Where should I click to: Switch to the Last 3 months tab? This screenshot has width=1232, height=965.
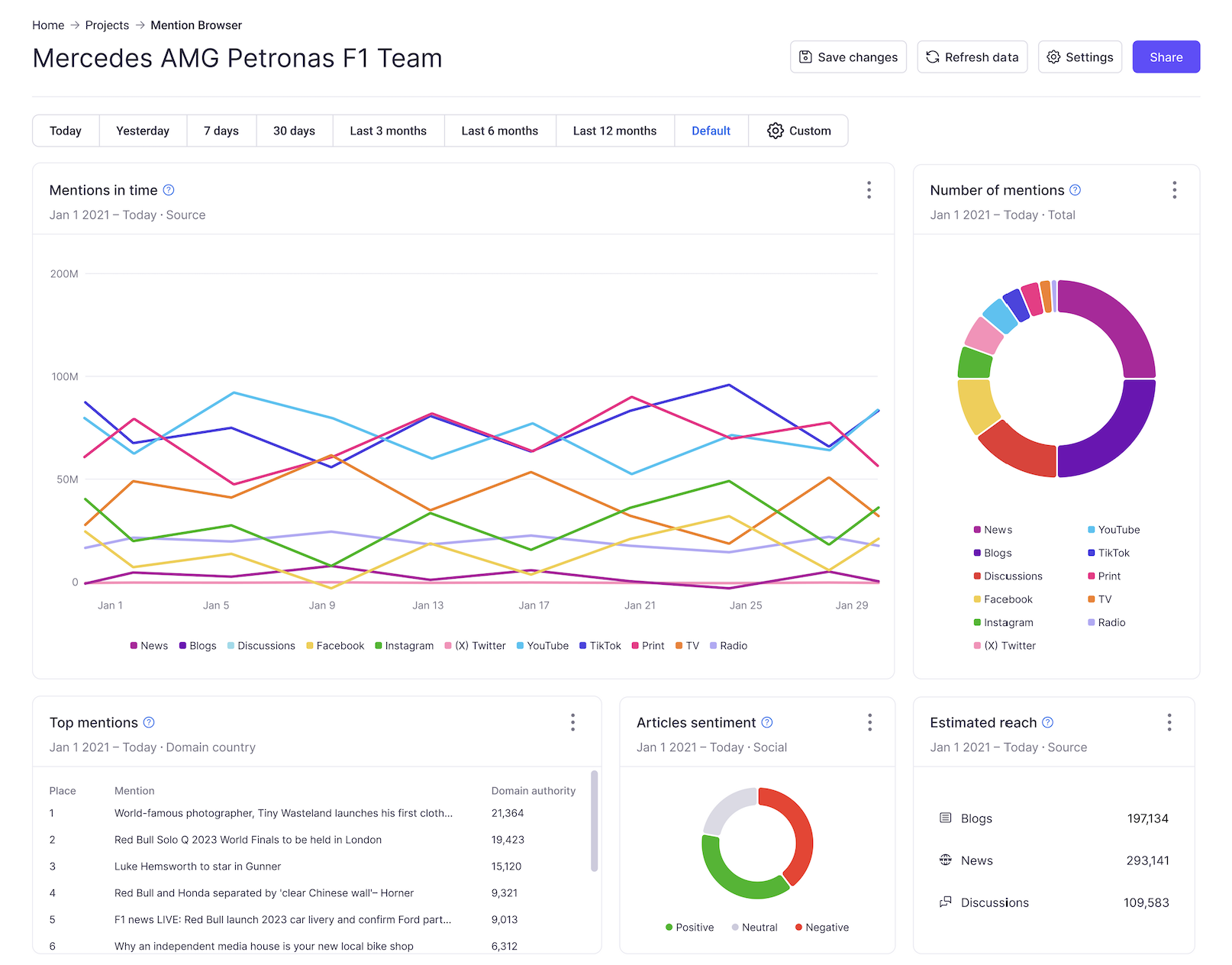[x=388, y=131]
